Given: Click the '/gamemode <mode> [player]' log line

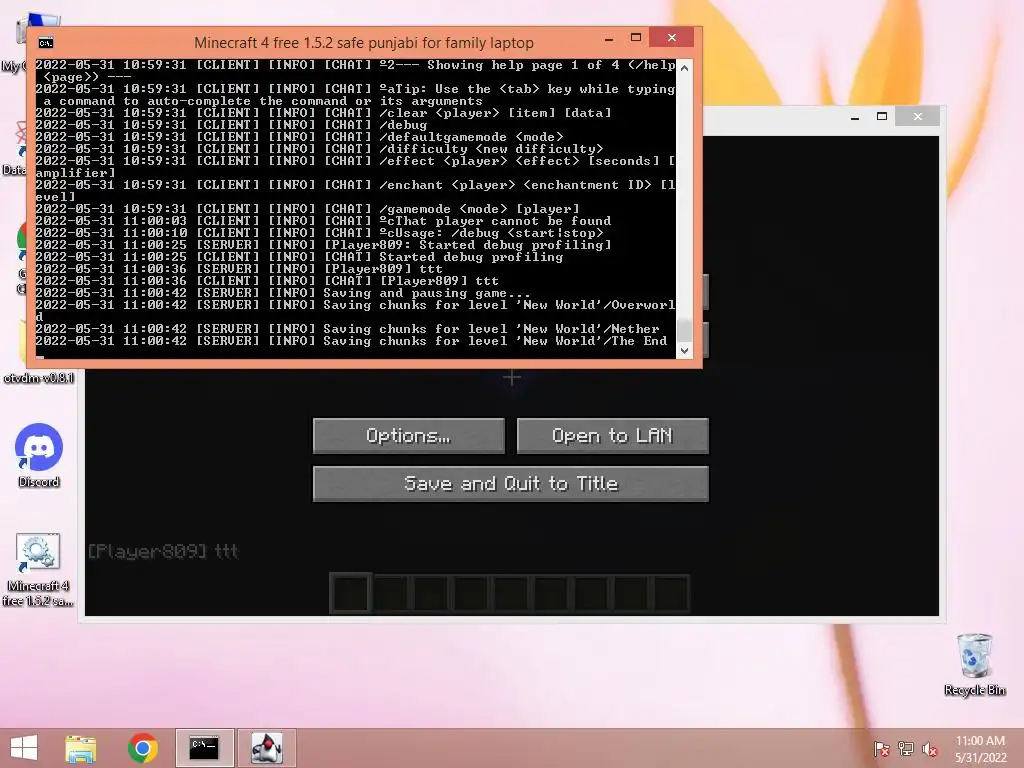Looking at the screenshot, I should pyautogui.click(x=308, y=209).
